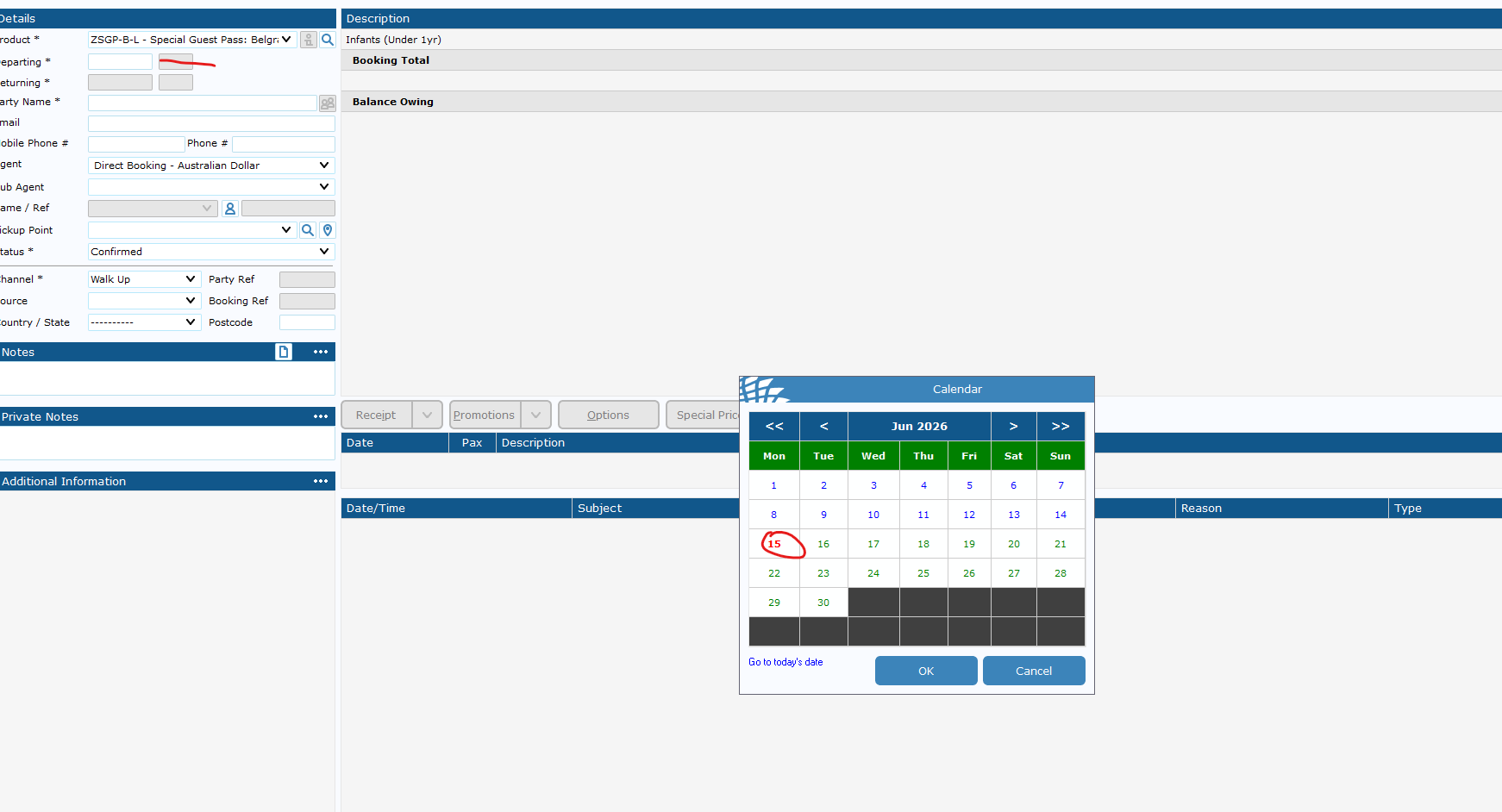Screen dimensions: 1502x812
Task: Expand the Agent dropdown Direct Booking
Action: pyautogui.click(x=211, y=166)
